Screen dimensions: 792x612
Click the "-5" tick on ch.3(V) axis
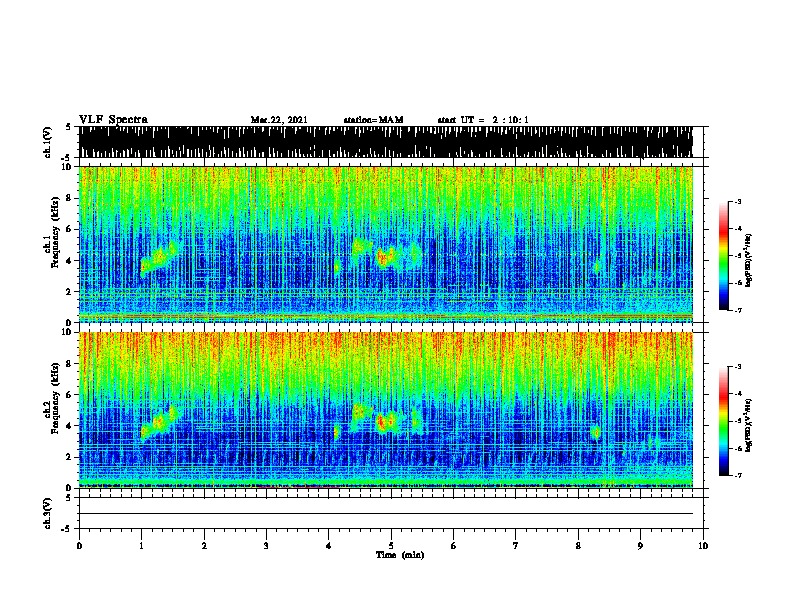pyautogui.click(x=67, y=529)
